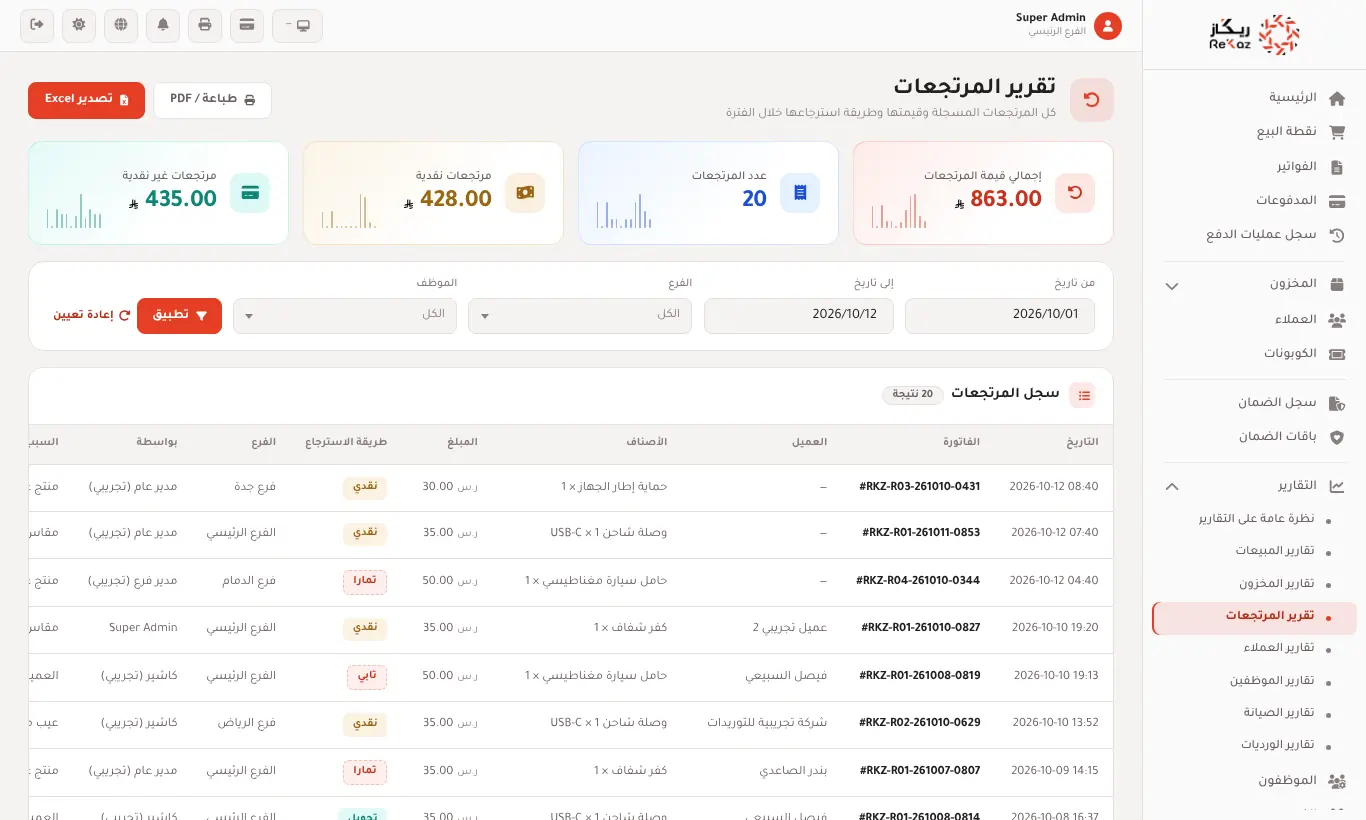Click إعادة تعيين reset link
The image size is (1366, 820).
(x=92, y=316)
